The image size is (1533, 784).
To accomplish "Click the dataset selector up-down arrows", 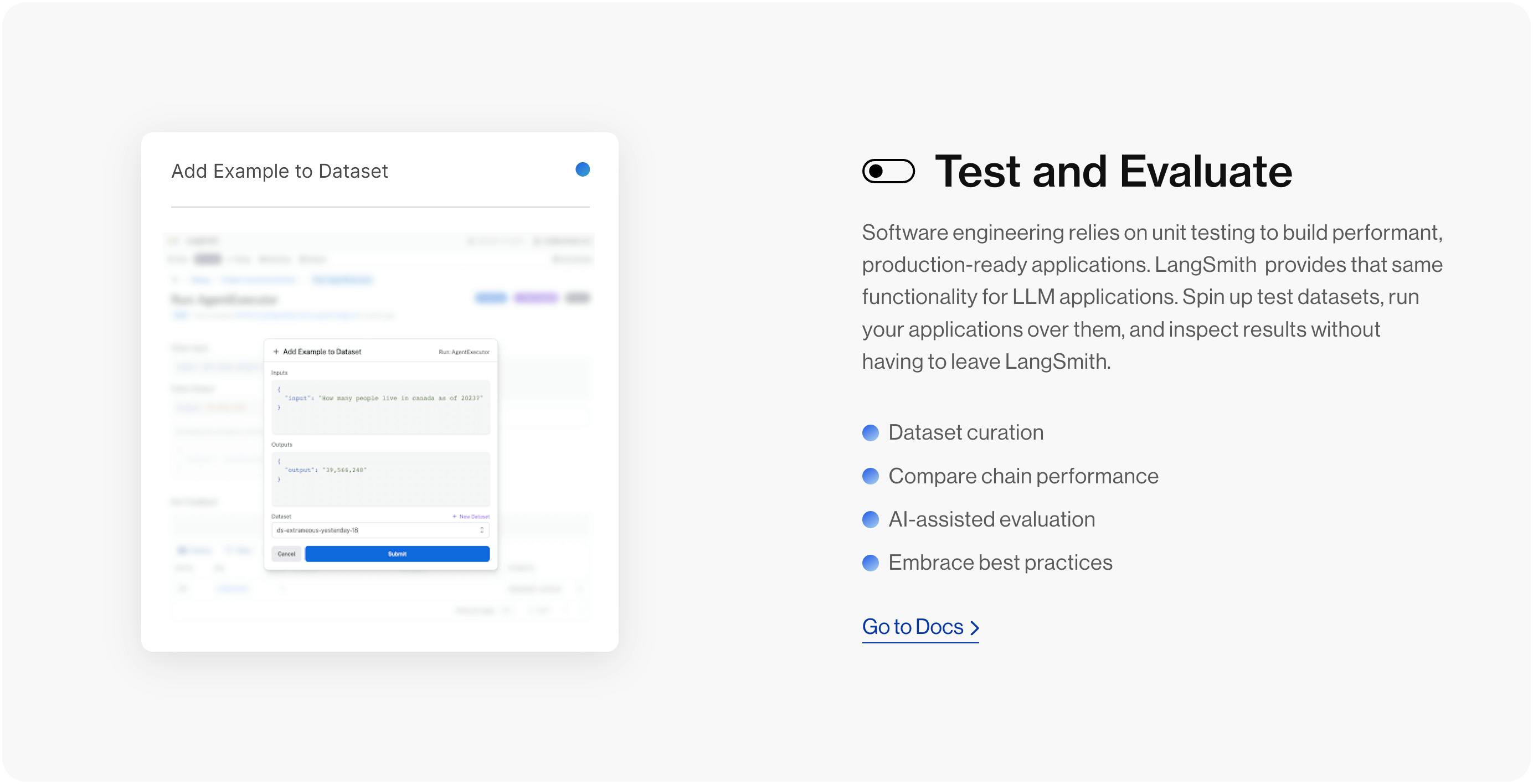I will tap(481, 530).
